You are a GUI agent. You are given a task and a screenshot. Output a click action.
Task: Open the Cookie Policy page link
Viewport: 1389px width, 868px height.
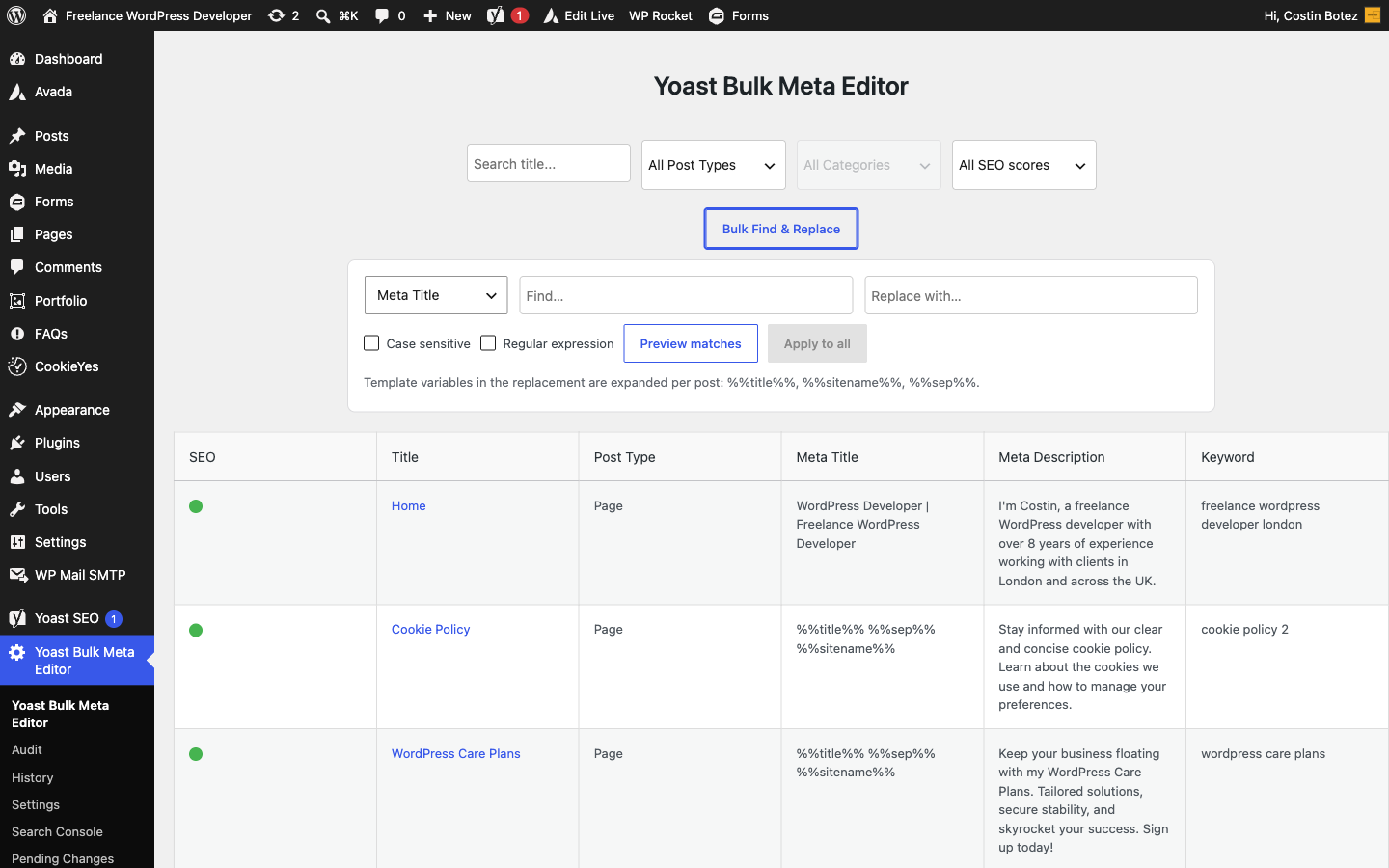[x=431, y=629]
